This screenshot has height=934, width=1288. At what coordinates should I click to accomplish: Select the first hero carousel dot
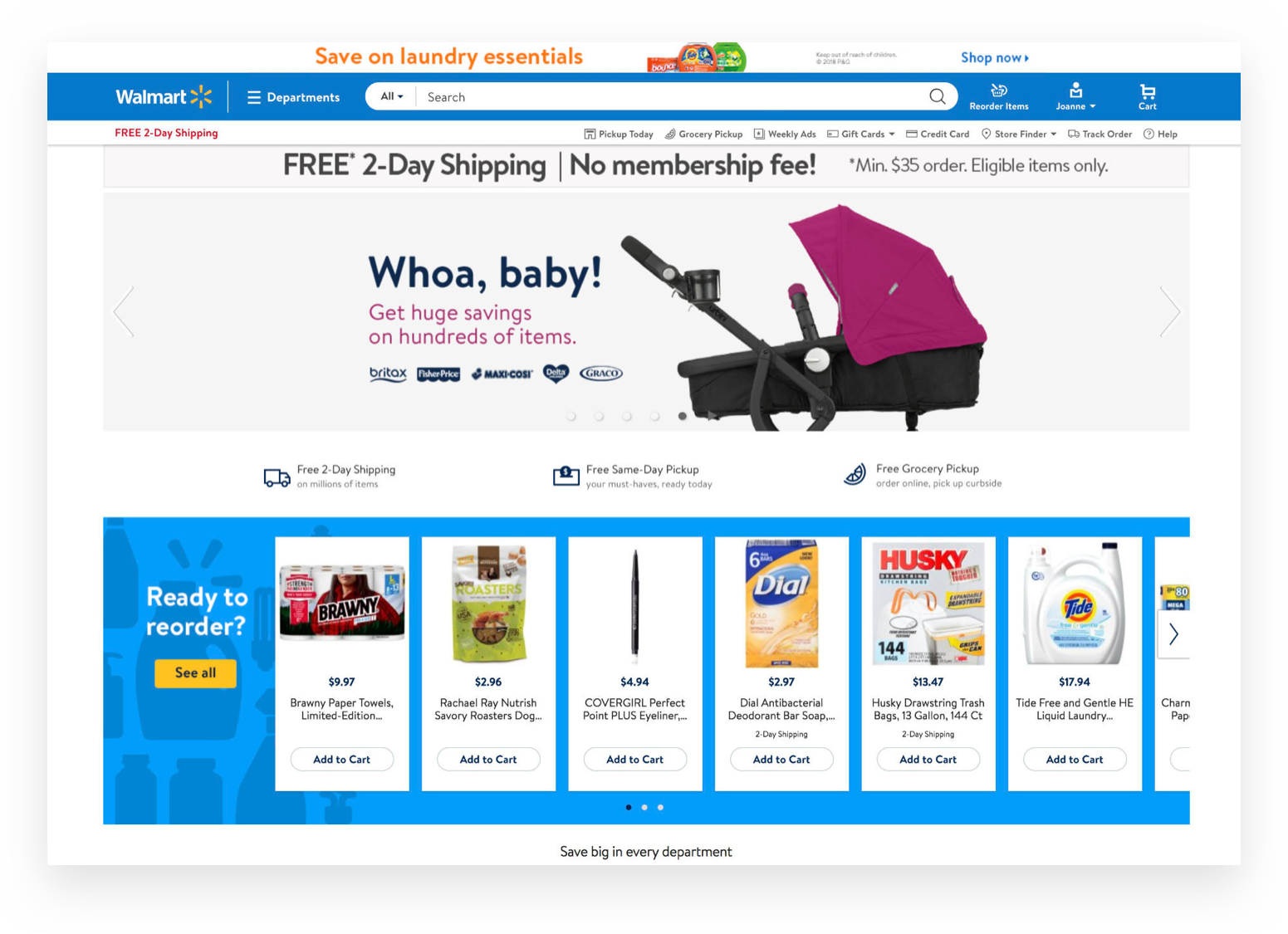[571, 416]
